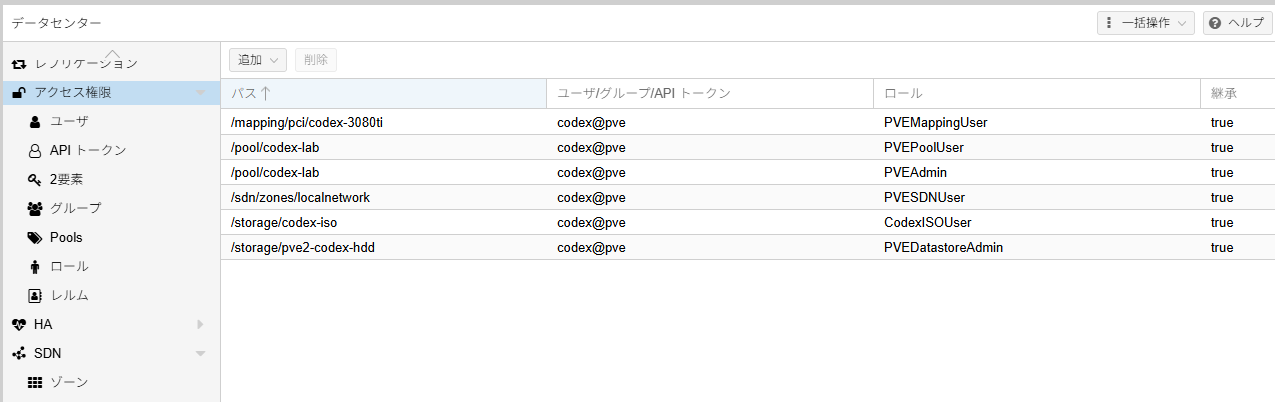Screen dimensions: 1275x402
Task: Select ユーザ in the sidebar tree
Action: pos(110,122)
